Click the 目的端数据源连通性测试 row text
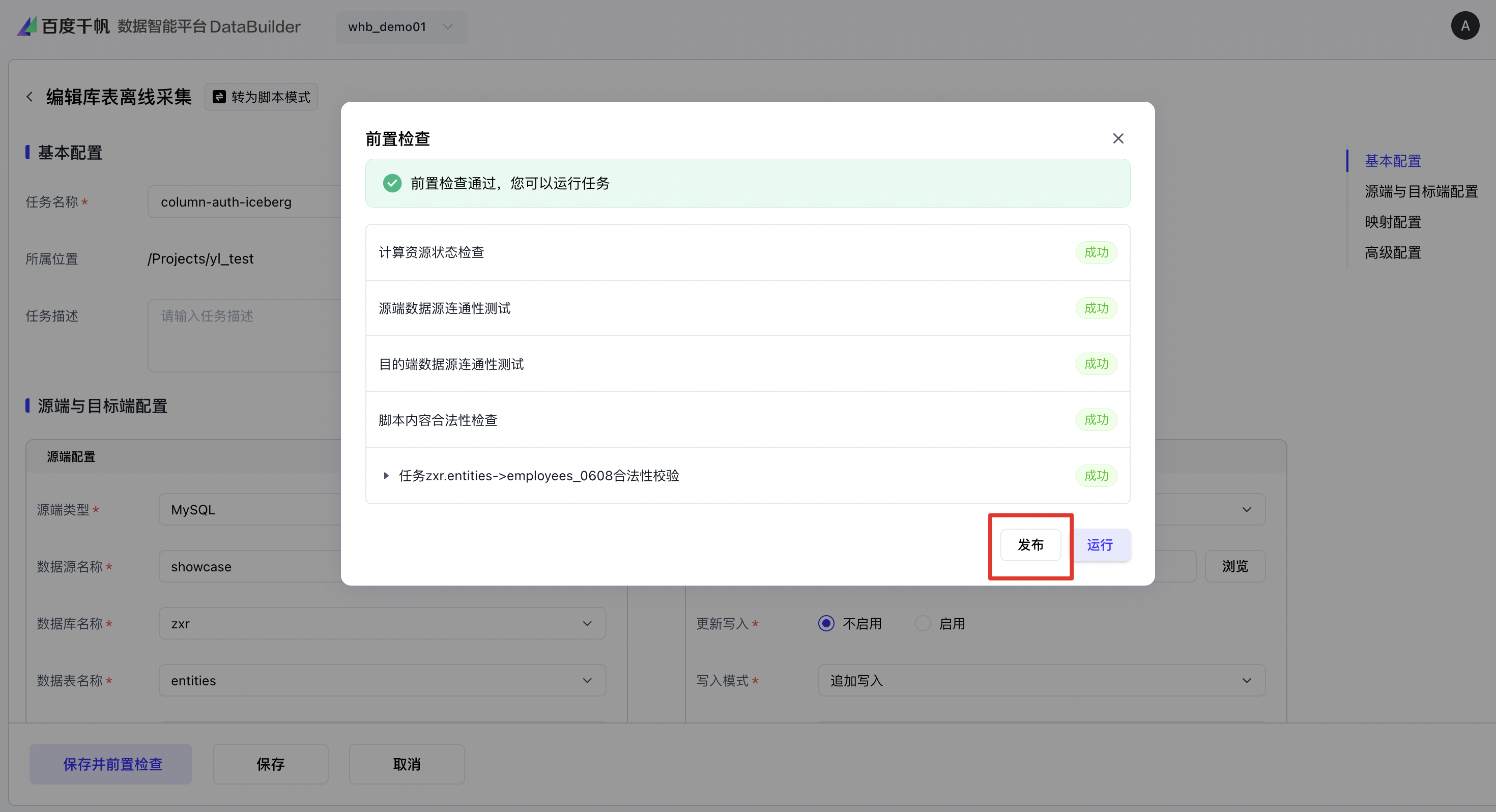The image size is (1496, 812). tap(451, 364)
